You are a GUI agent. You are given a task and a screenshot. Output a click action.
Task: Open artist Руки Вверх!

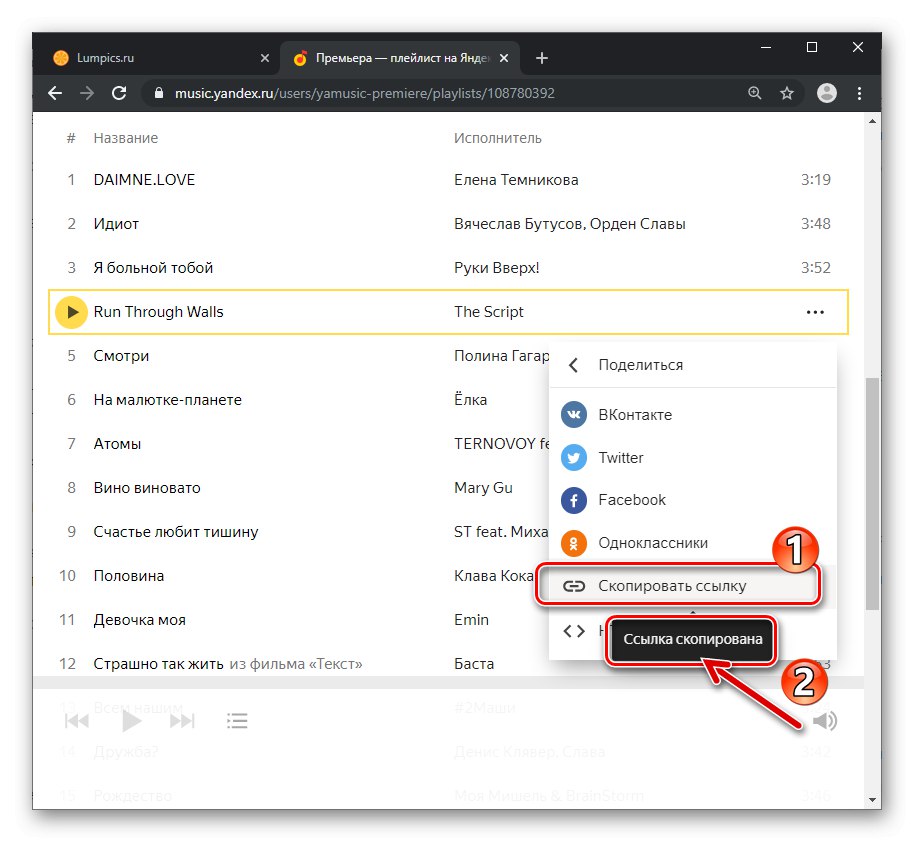click(497, 268)
